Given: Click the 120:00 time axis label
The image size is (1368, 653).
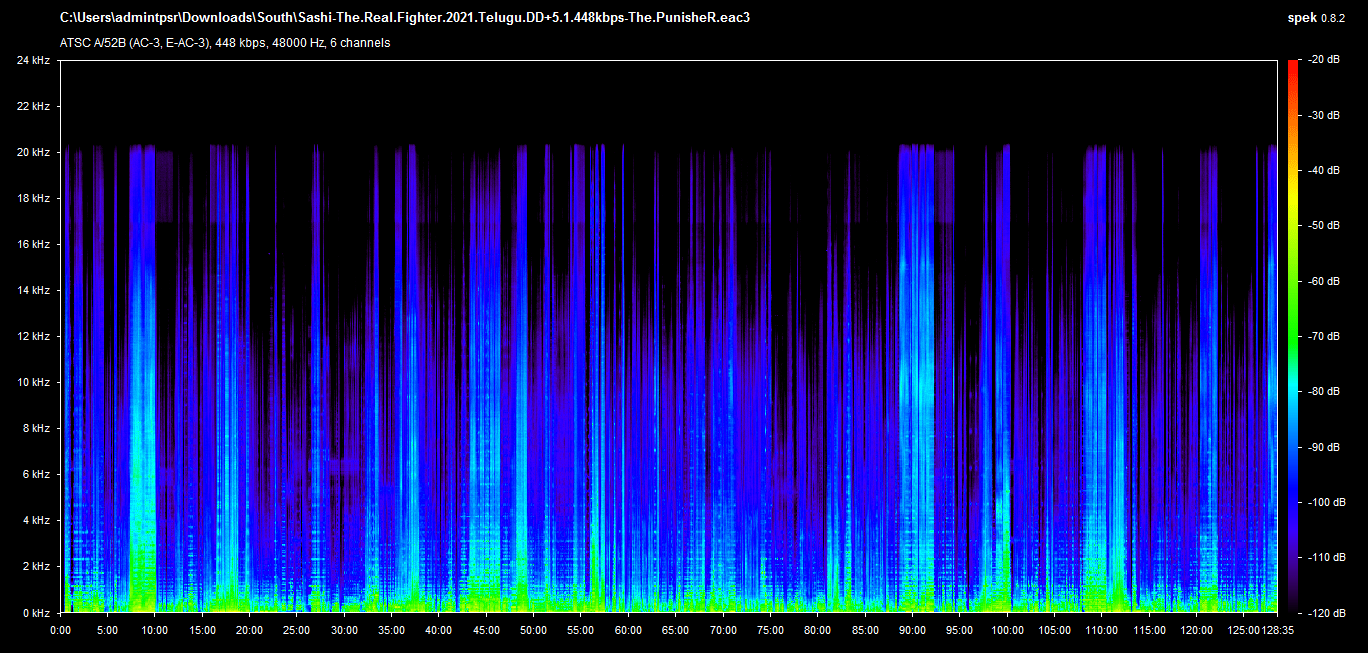Looking at the screenshot, I should click(1196, 630).
